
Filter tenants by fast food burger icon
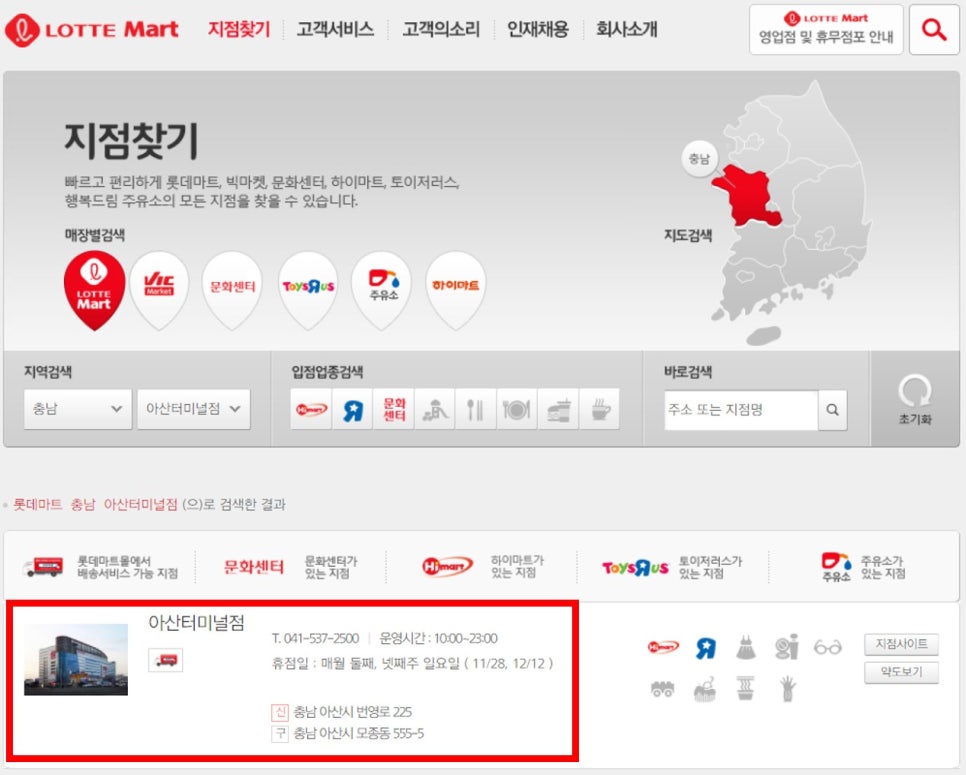tap(558, 409)
